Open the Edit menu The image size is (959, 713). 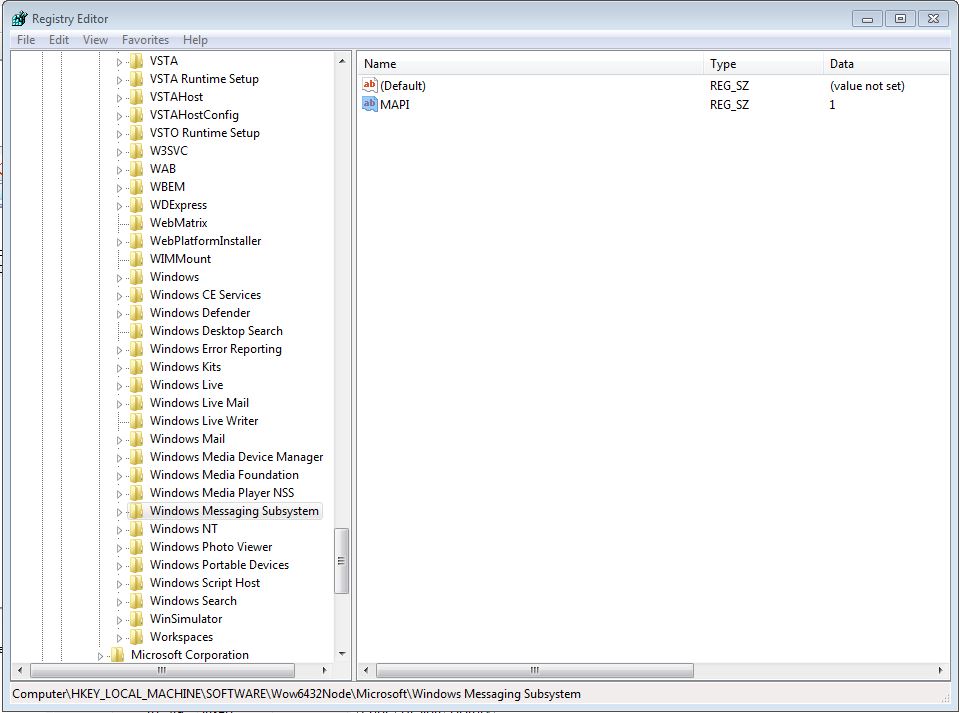click(59, 40)
